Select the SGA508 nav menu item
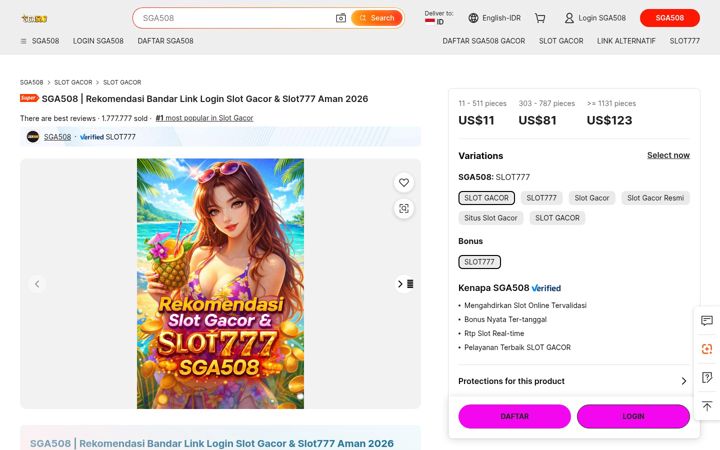 45,41
